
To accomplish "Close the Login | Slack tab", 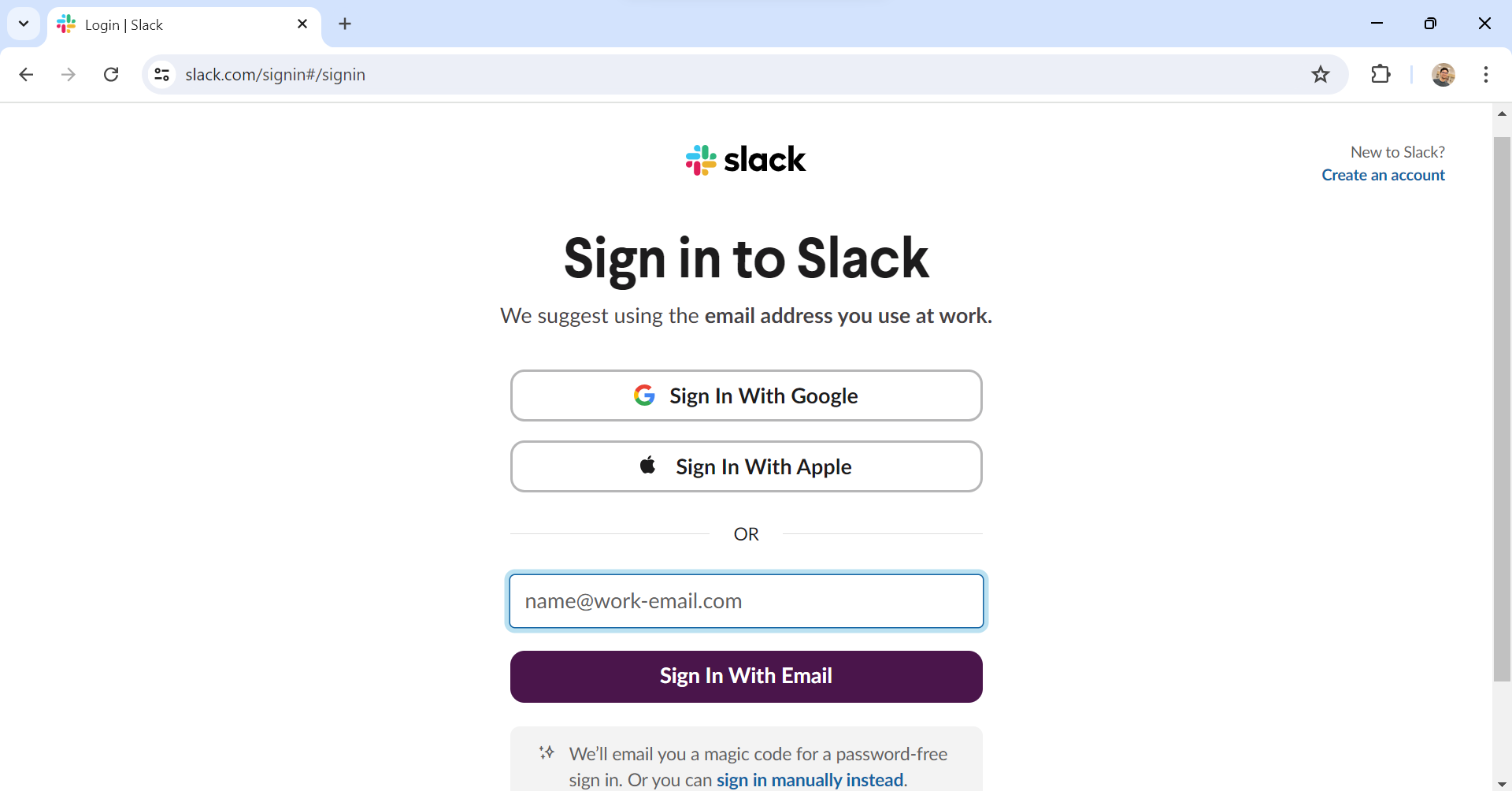I will (302, 24).
